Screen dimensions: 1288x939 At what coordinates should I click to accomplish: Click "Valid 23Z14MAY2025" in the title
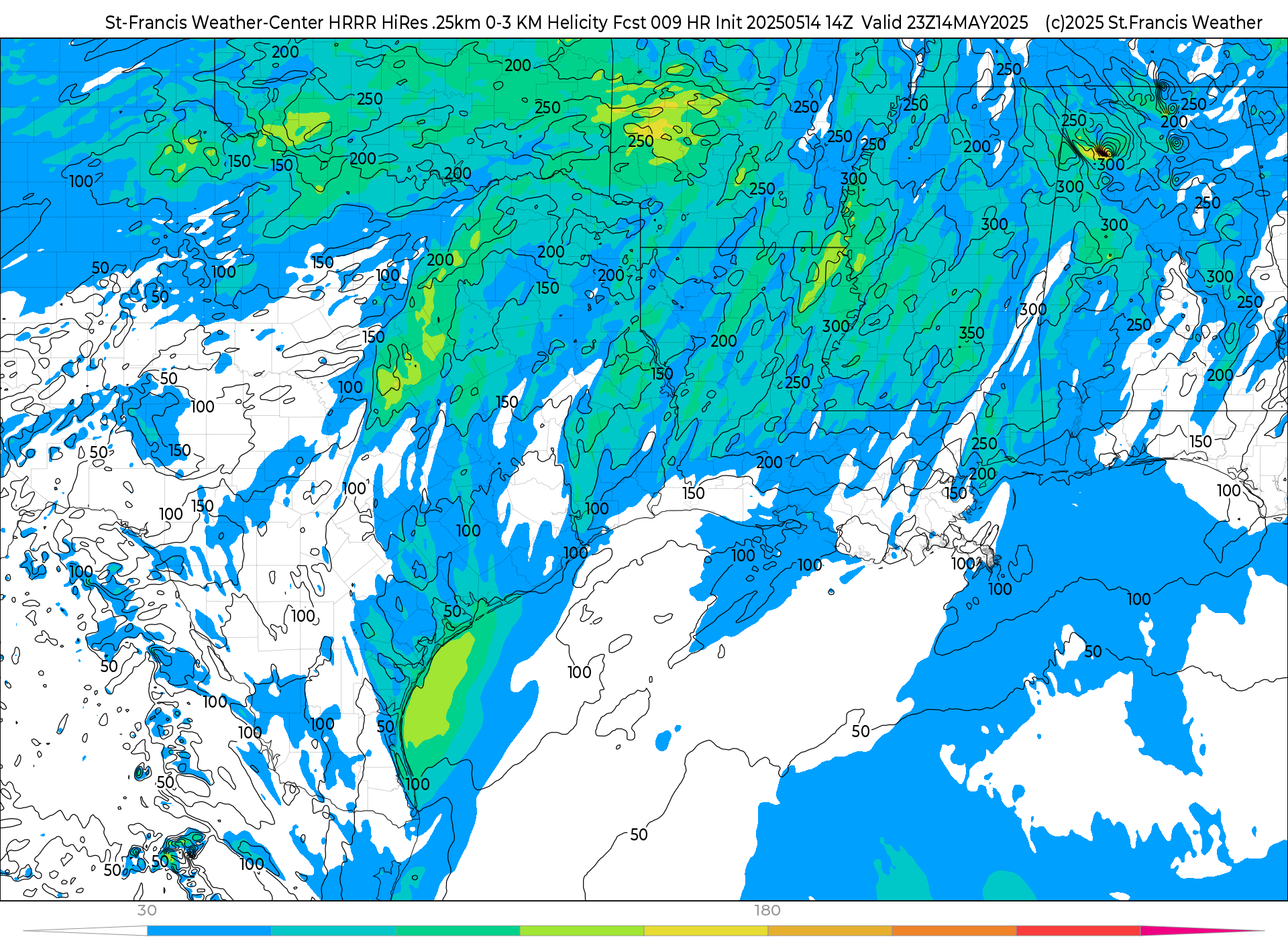945,23
